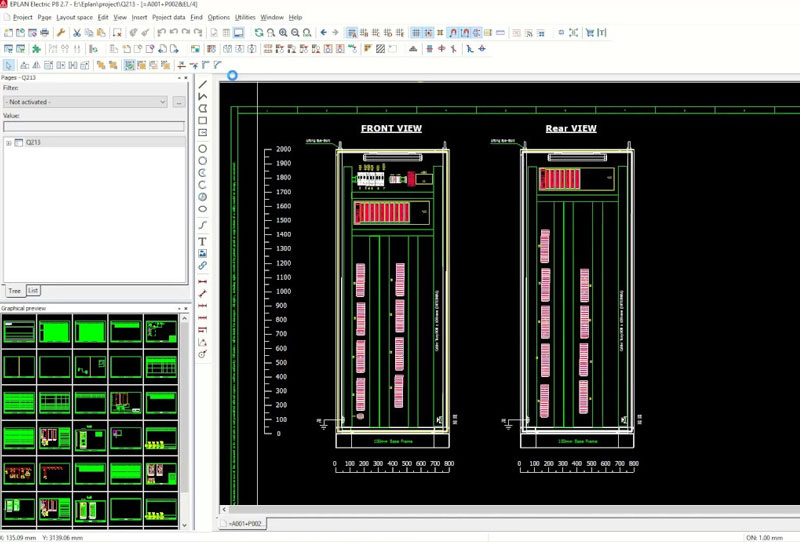Toggle the graphical preview monitor button
This screenshot has height=542, width=800.
(x=238, y=33)
